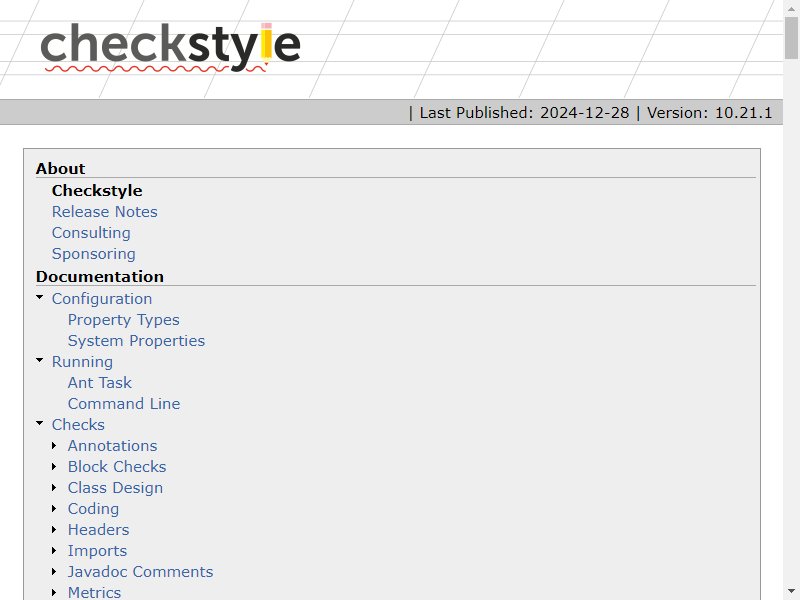Open the Ant Task page

pos(99,383)
